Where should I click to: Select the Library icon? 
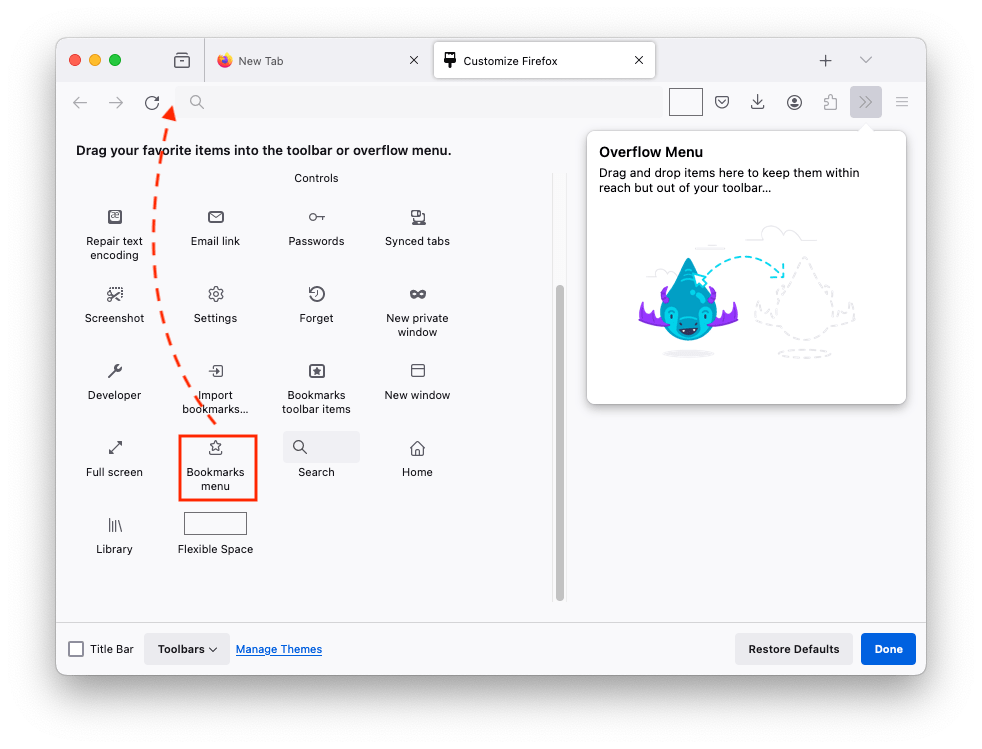pos(114,525)
